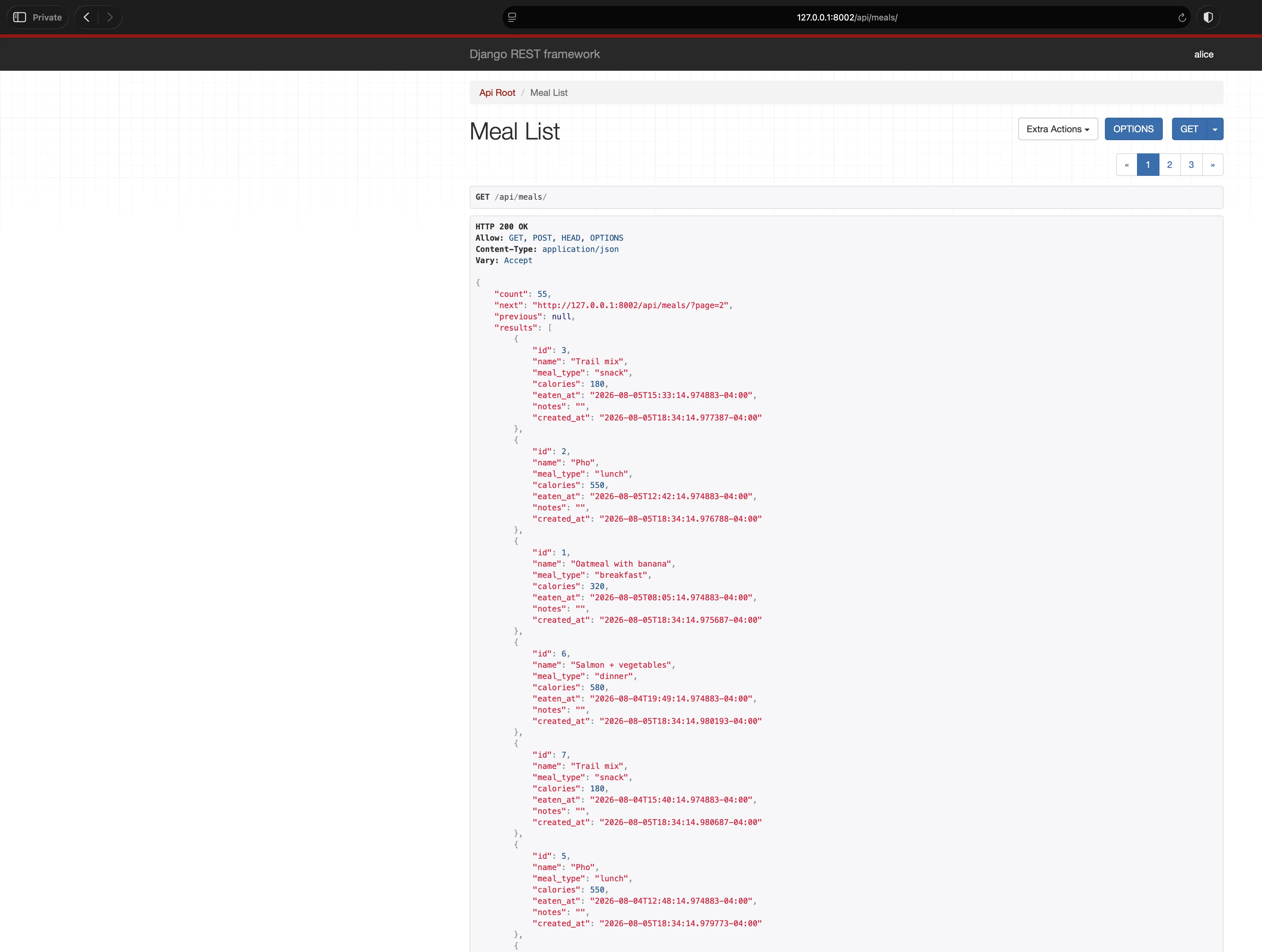Click the "Salmon + vegetables" name value

pos(621,664)
